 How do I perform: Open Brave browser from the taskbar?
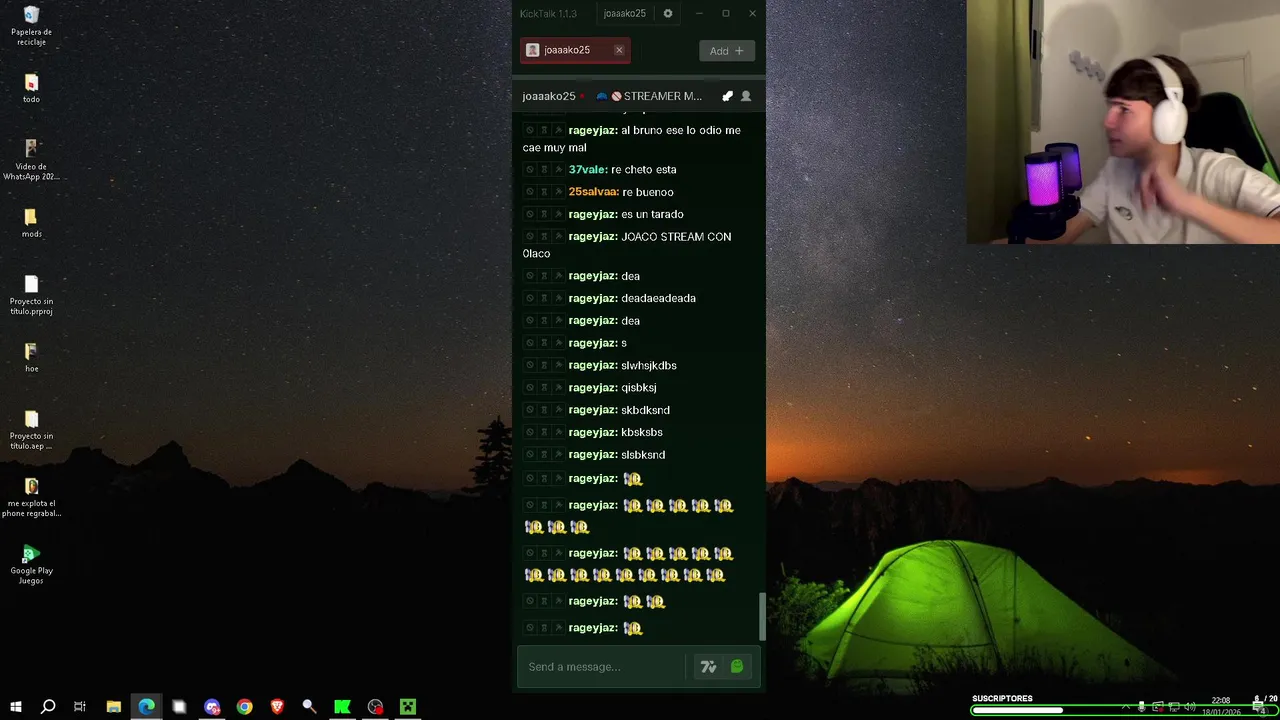point(277,707)
